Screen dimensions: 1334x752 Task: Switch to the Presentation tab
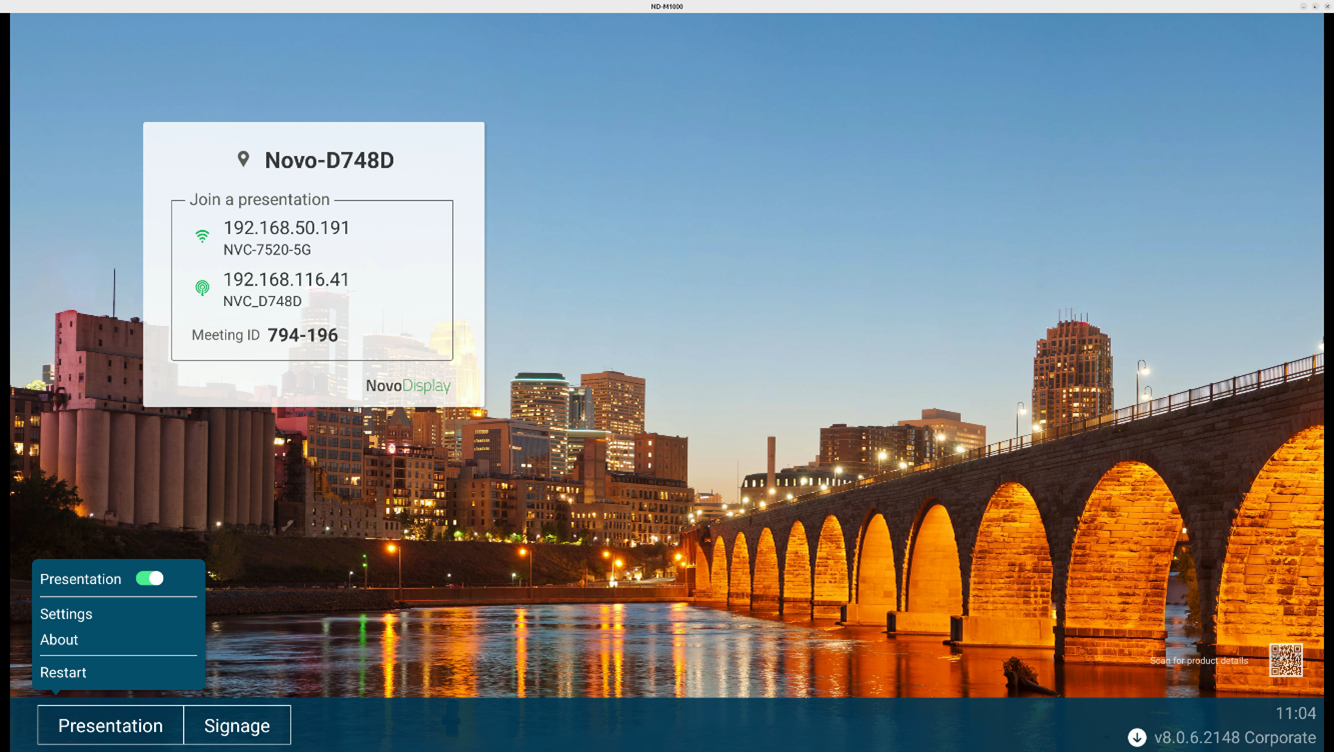tap(110, 726)
